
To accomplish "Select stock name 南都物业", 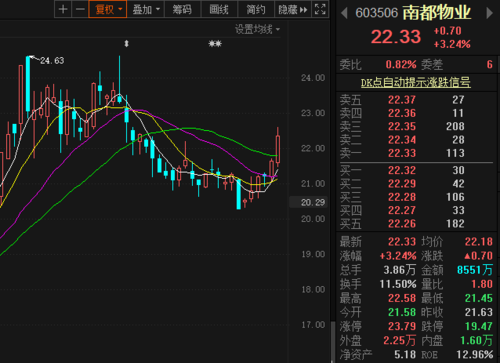I will coord(437,13).
